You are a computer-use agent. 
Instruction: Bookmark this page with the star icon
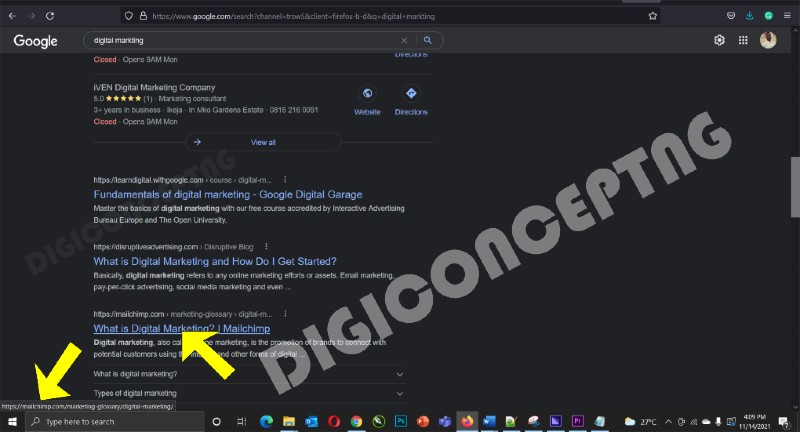click(653, 16)
